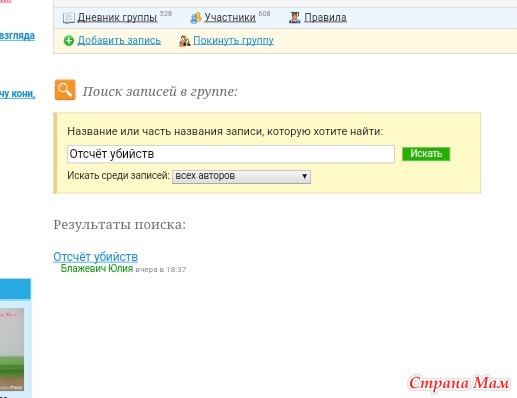Click the participants people icon
517x398 pixels.
click(196, 18)
